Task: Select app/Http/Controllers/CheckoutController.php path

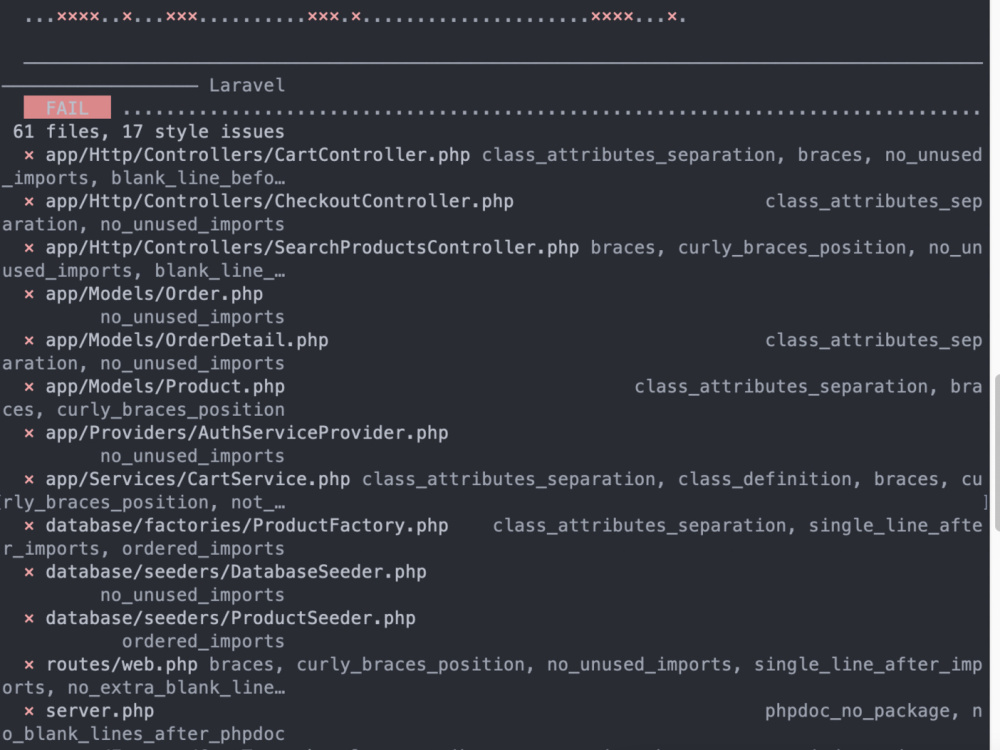Action: point(279,201)
